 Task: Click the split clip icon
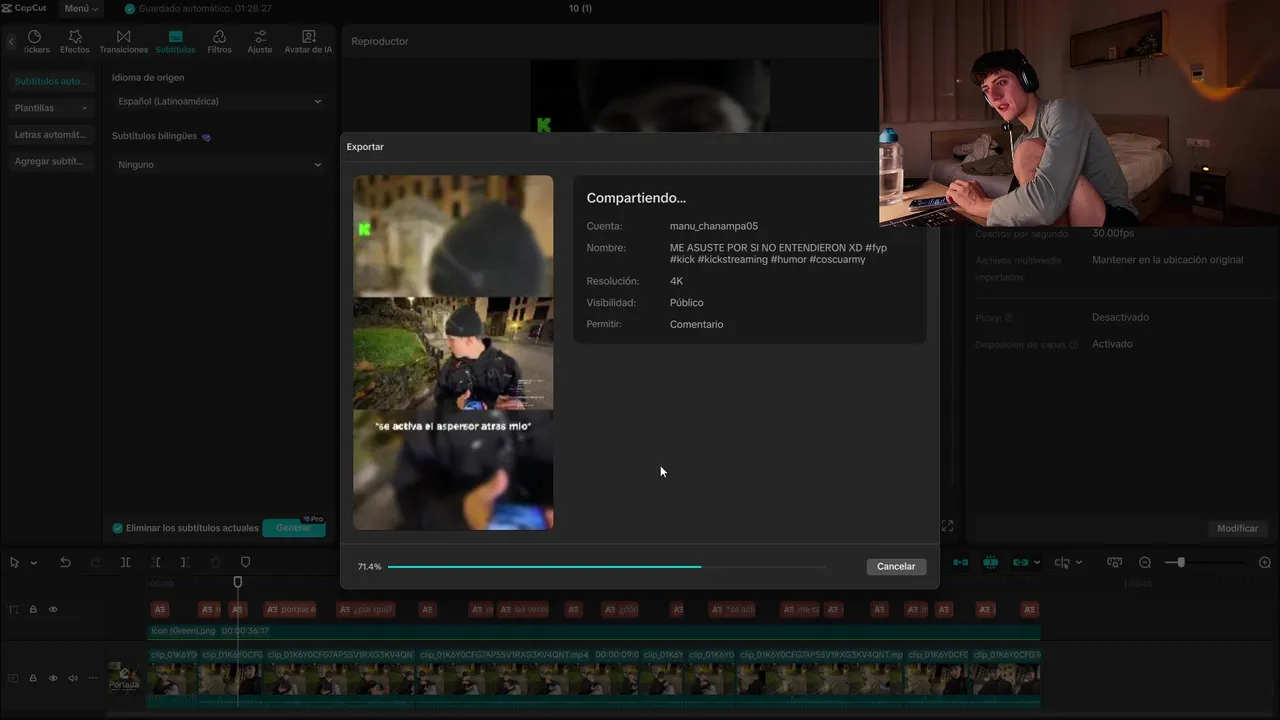pyautogui.click(x=125, y=563)
